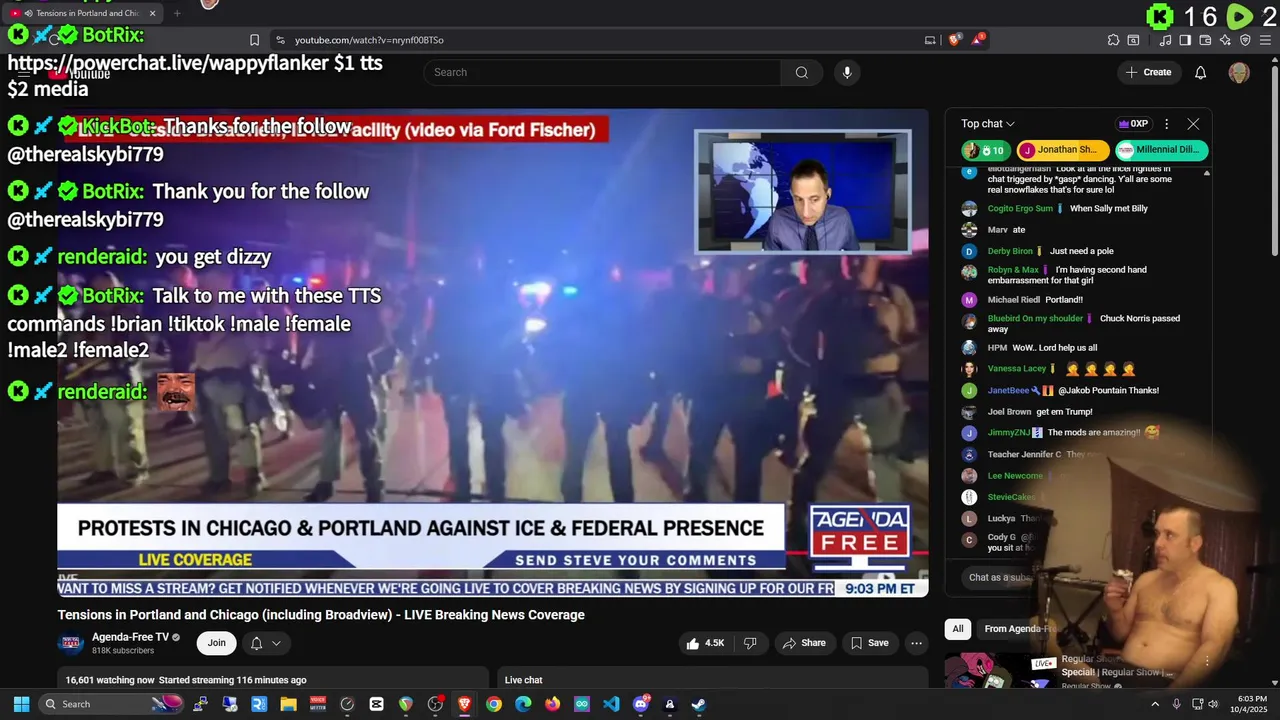This screenshot has height=720, width=1280.
Task: Open the Brave Shields icon in address bar
Action: click(955, 40)
